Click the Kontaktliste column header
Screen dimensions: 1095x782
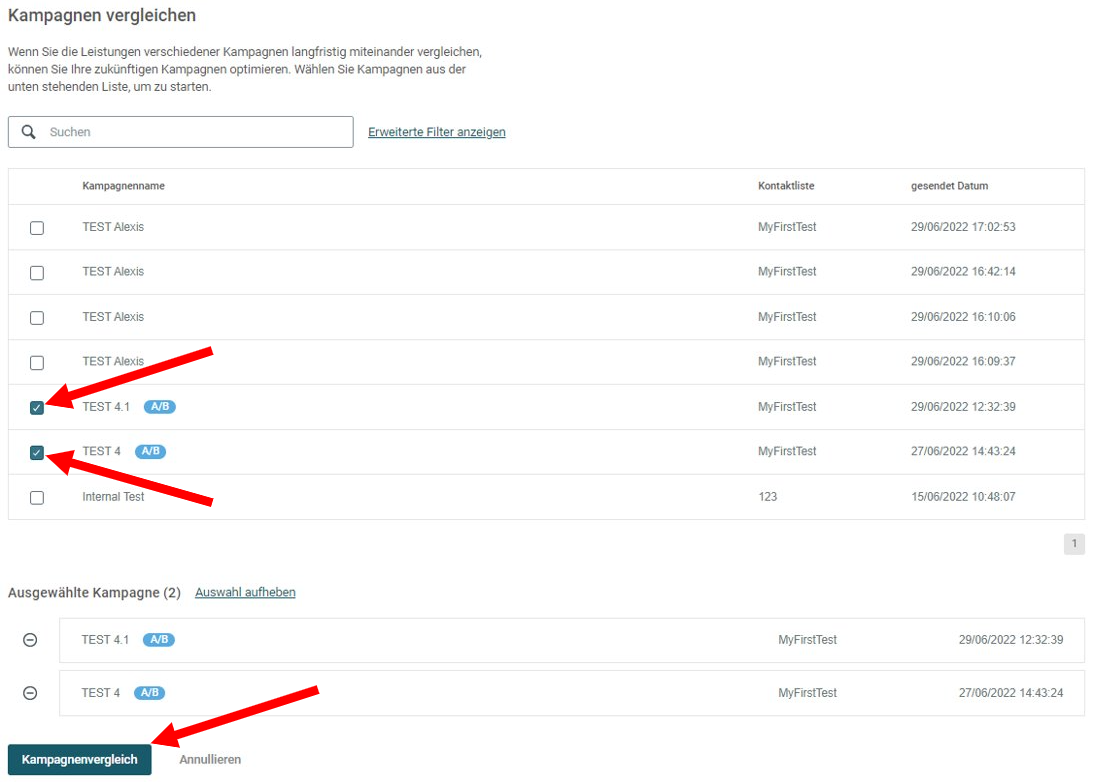[786, 186]
